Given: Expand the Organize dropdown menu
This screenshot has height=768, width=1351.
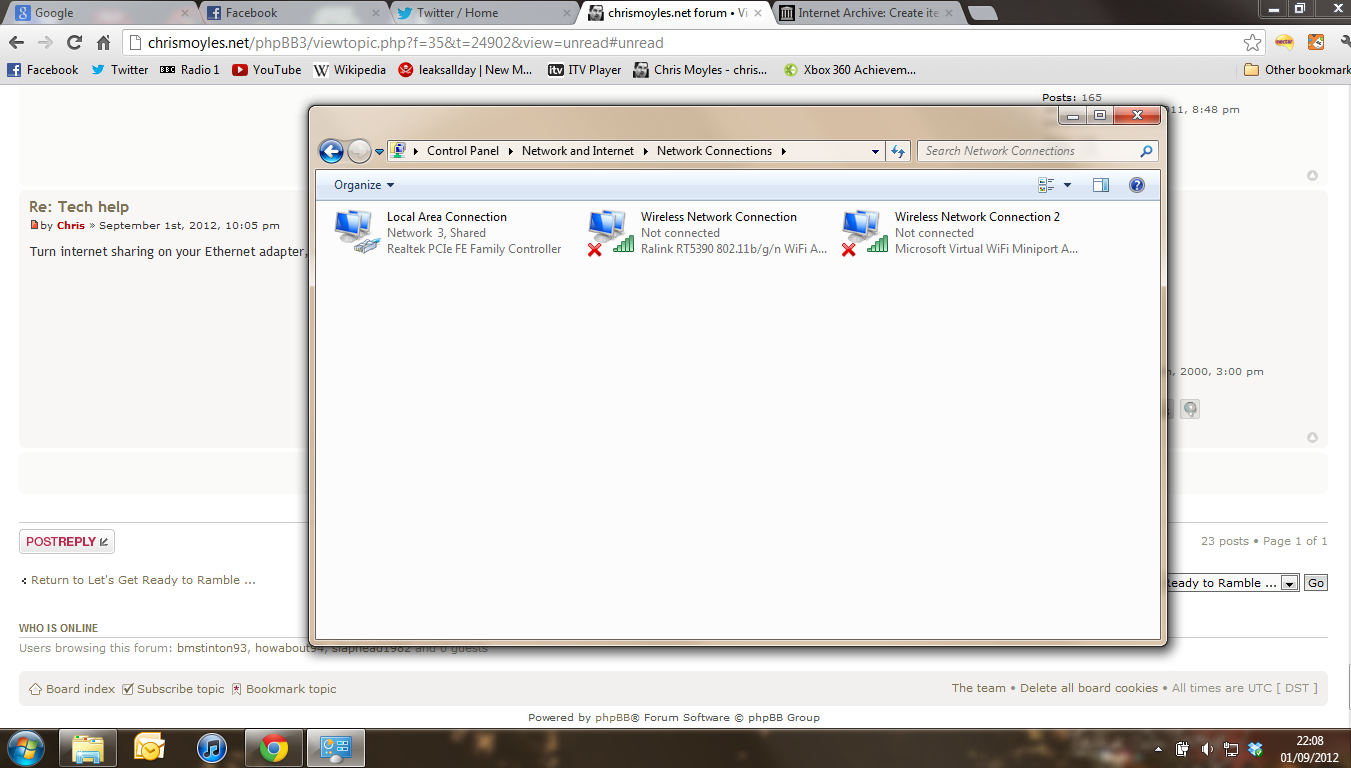Looking at the screenshot, I should [x=364, y=185].
